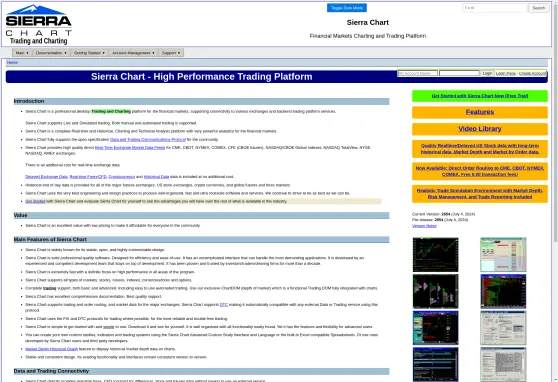Click Sierra Chart - High Performance Trading Platform title

point(201,77)
